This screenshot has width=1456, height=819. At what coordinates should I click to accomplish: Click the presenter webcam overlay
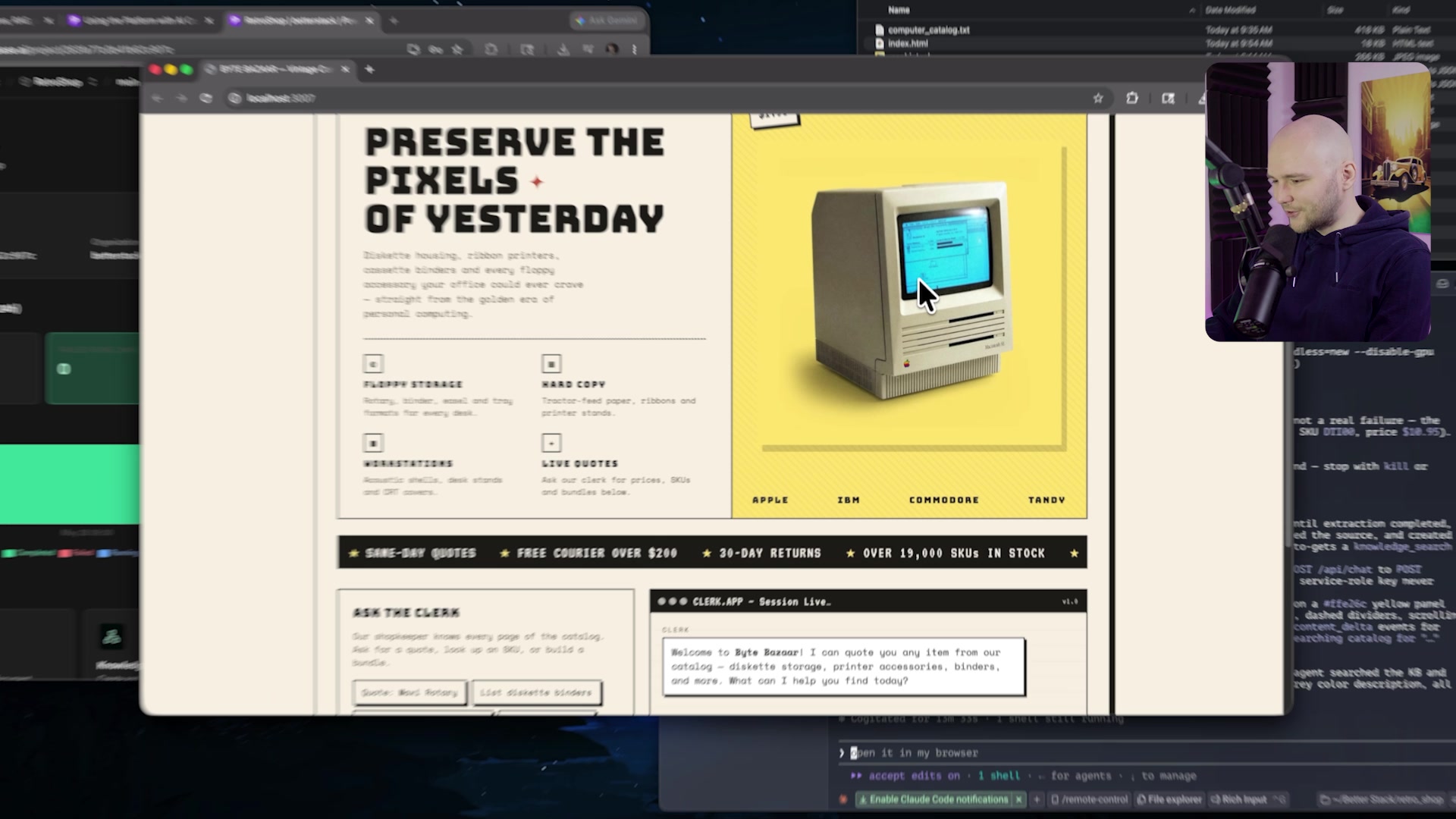coord(1318,202)
